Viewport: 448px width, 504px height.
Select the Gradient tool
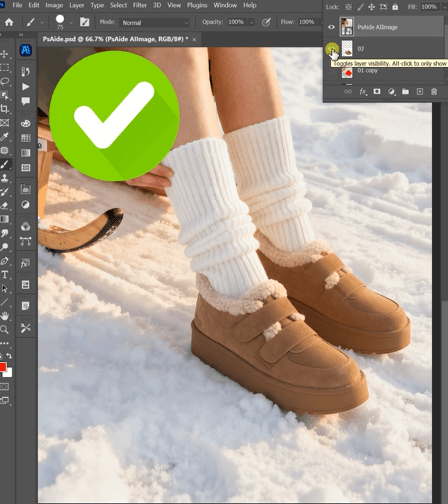pos(4,219)
